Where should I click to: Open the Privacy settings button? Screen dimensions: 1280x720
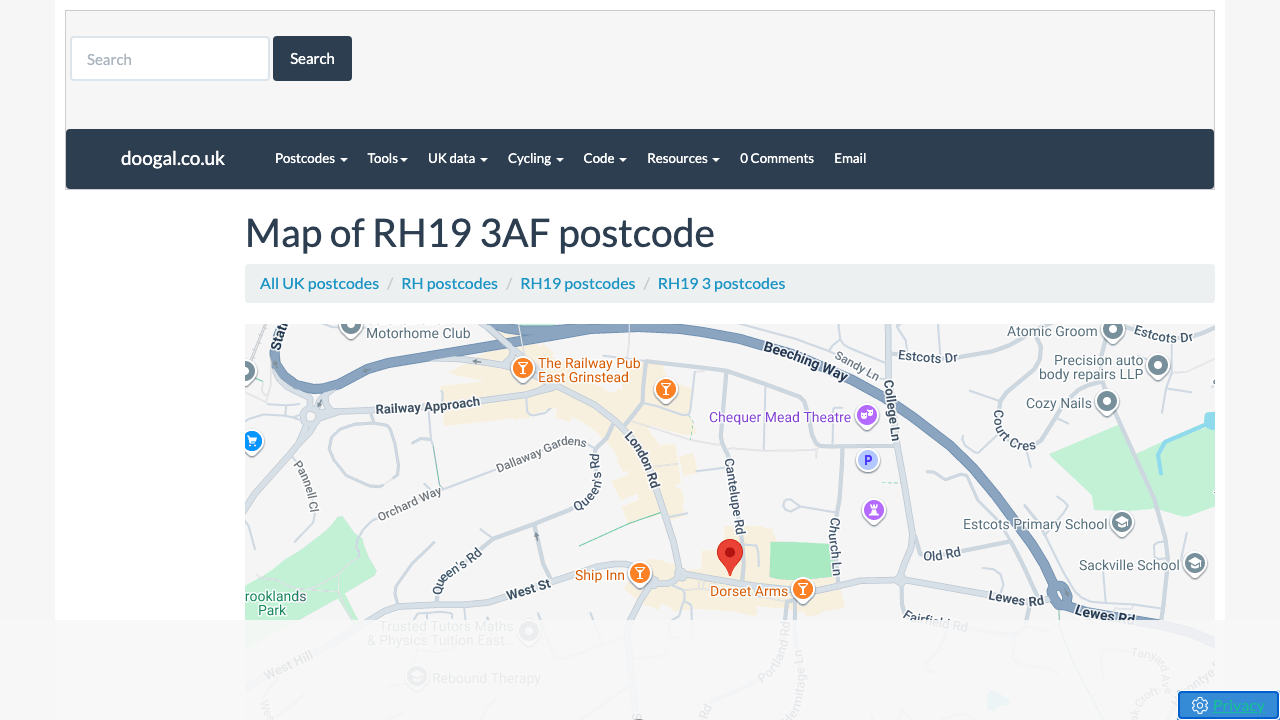click(1228, 705)
